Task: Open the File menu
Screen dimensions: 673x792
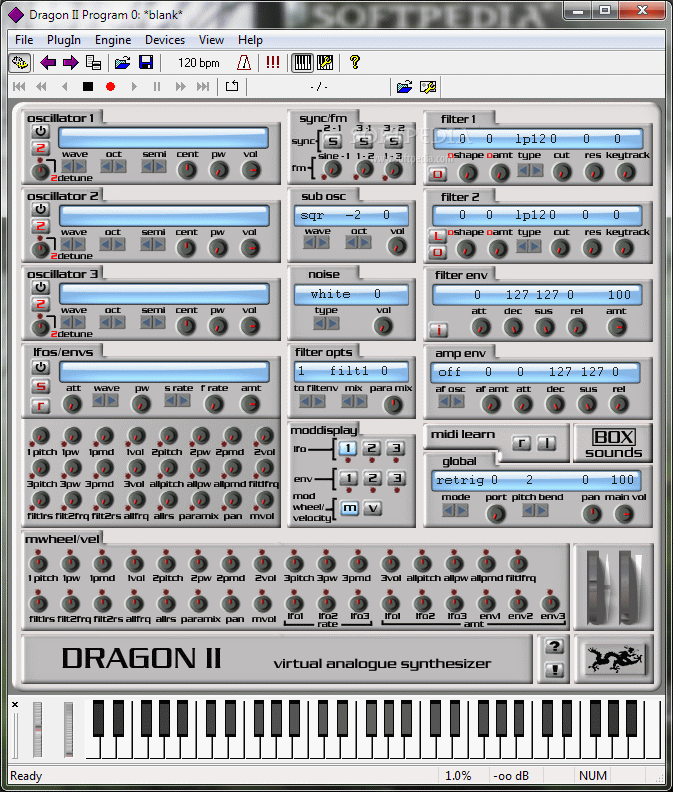Action: [24, 40]
